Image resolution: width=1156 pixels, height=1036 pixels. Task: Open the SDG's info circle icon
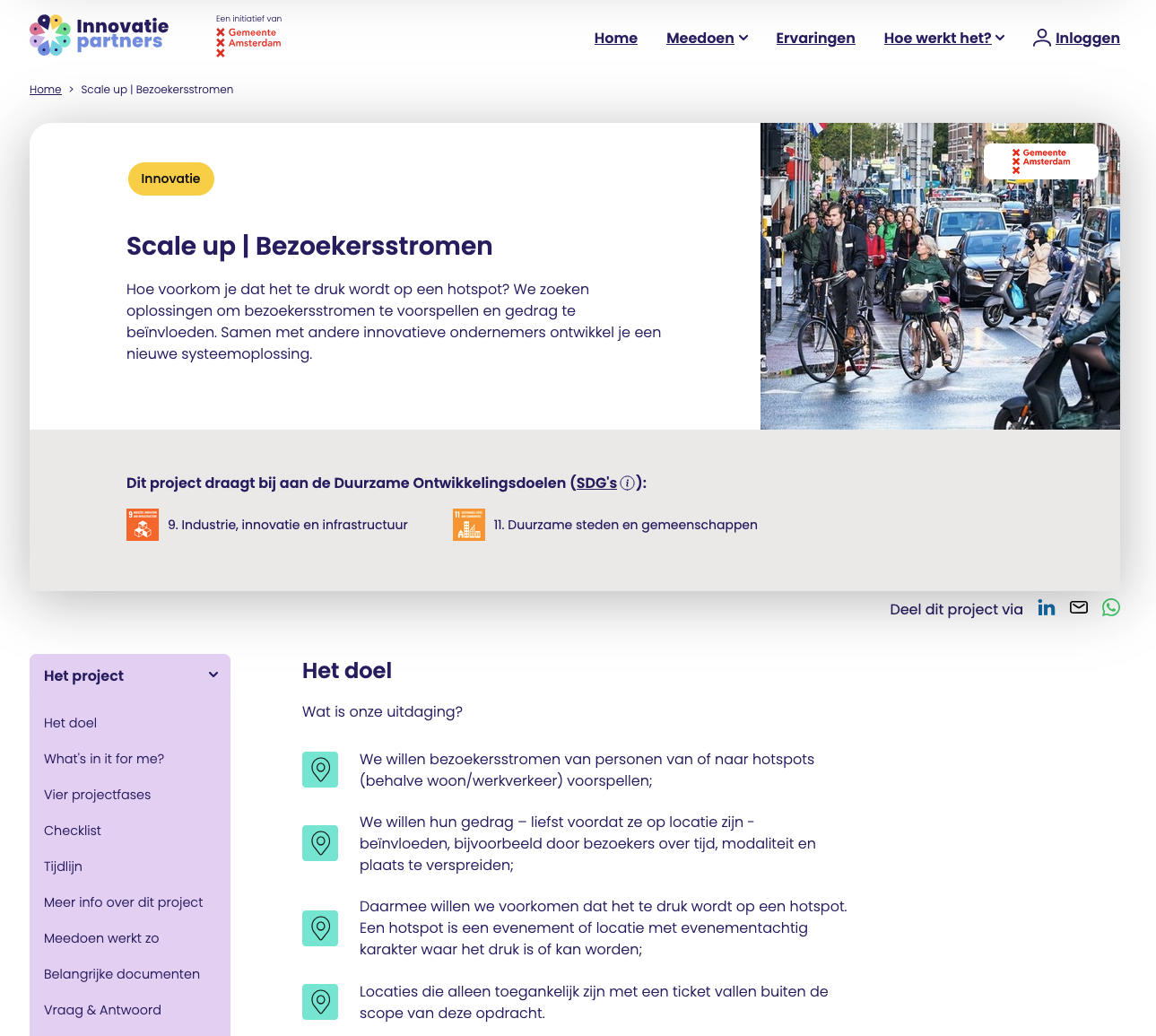tap(628, 483)
